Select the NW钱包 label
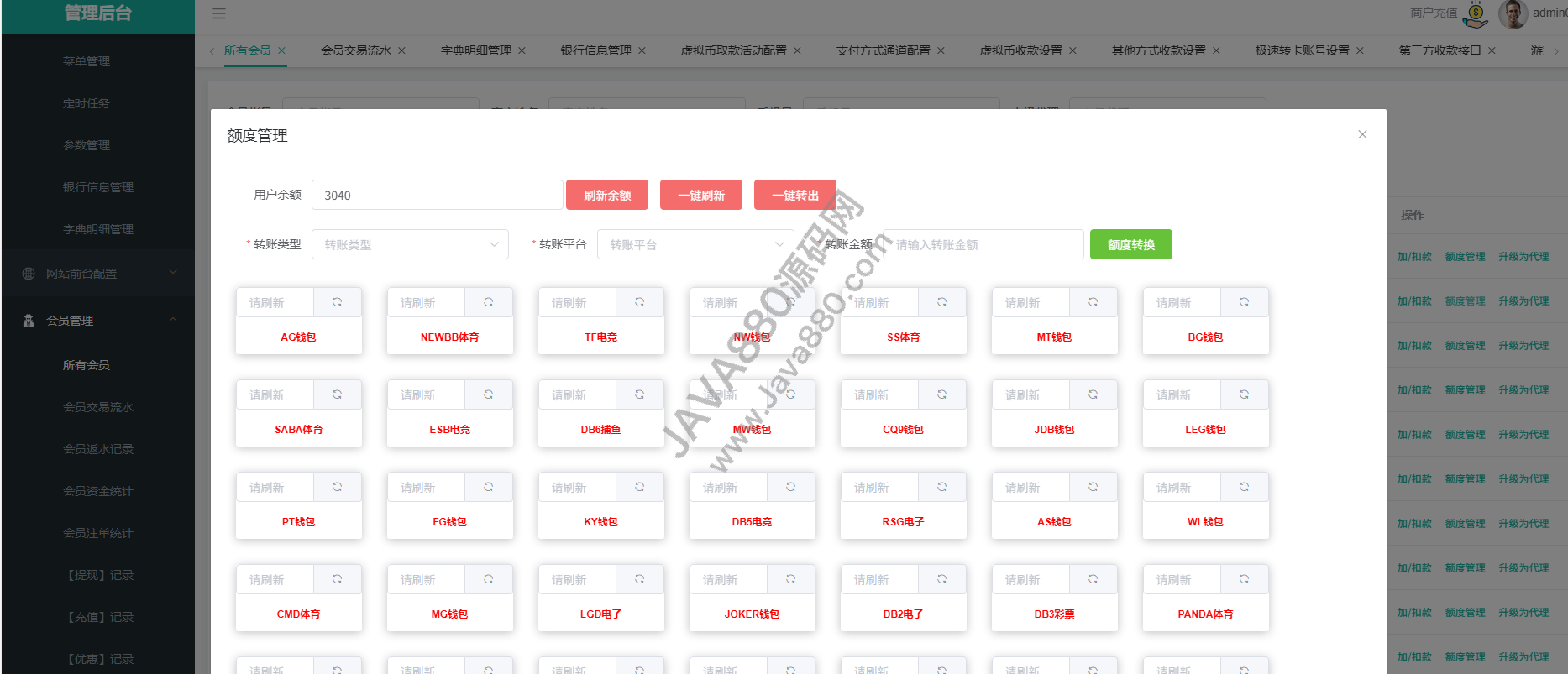1568x674 pixels. 752,337
